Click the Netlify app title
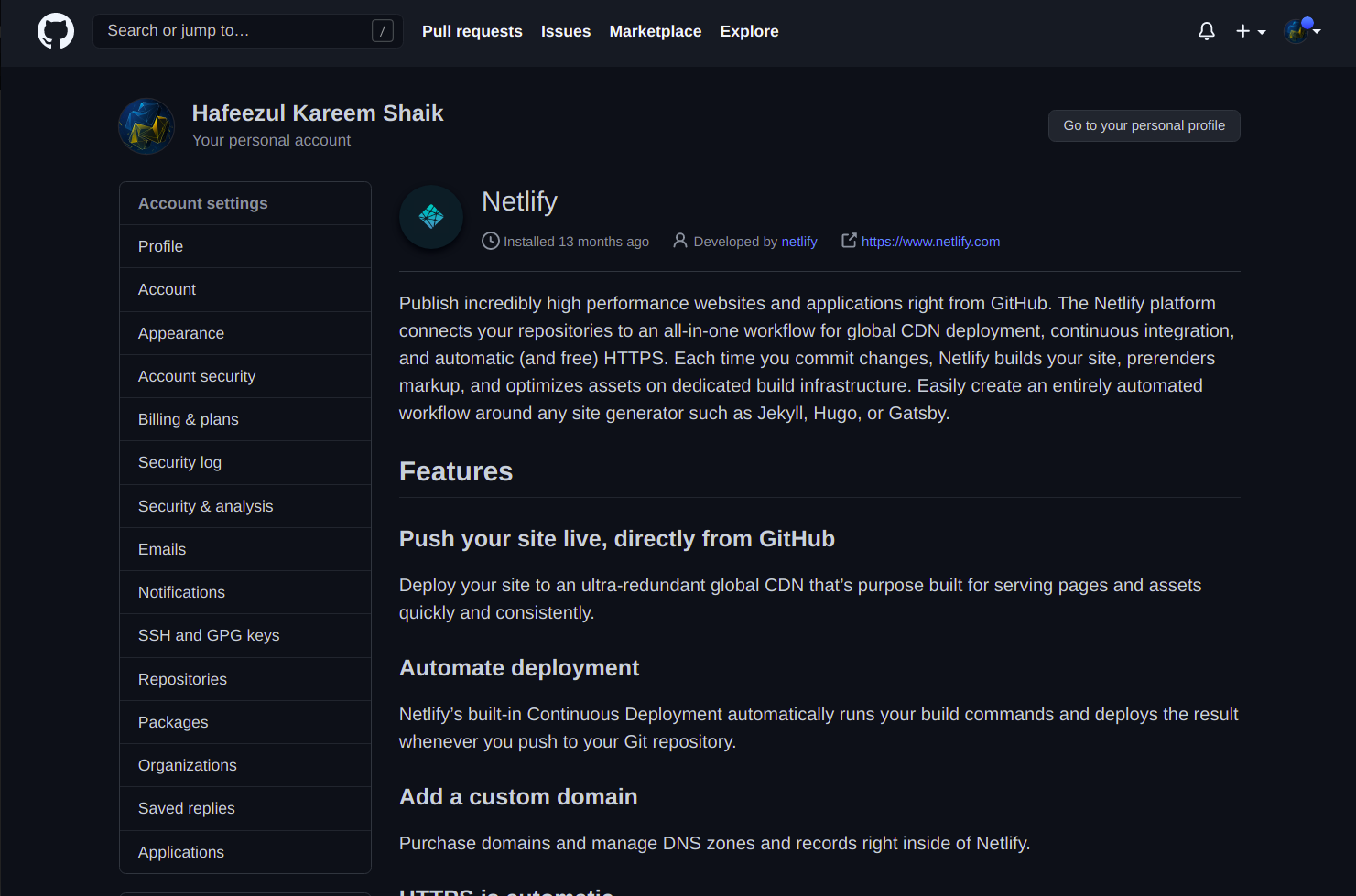 click(x=519, y=201)
